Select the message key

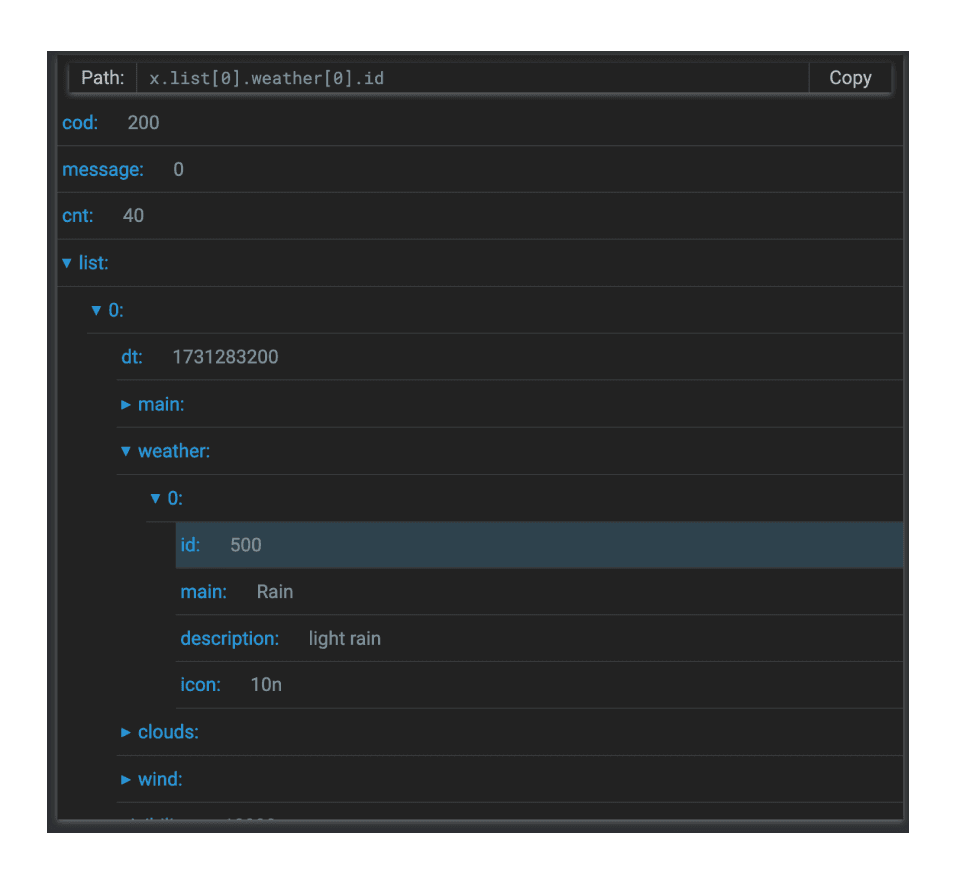click(x=102, y=170)
